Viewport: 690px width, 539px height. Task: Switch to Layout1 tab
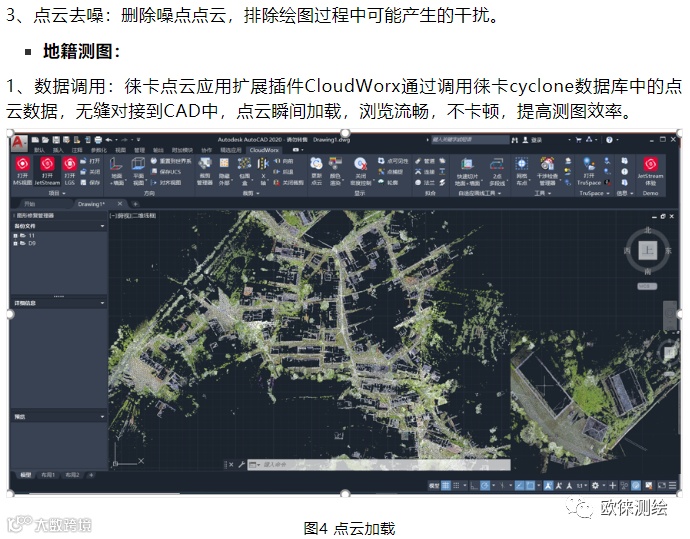48,475
